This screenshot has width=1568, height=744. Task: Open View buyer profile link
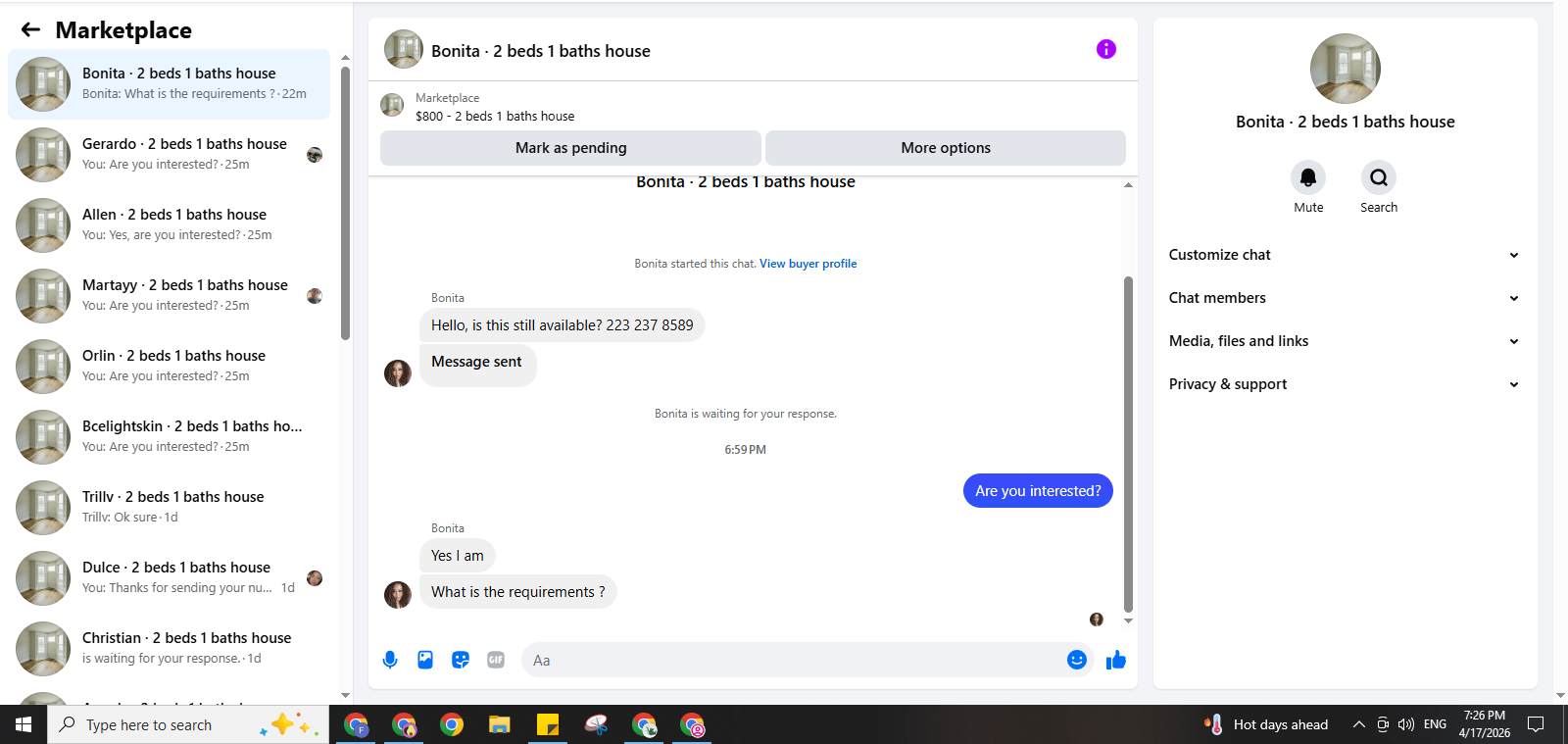808,264
